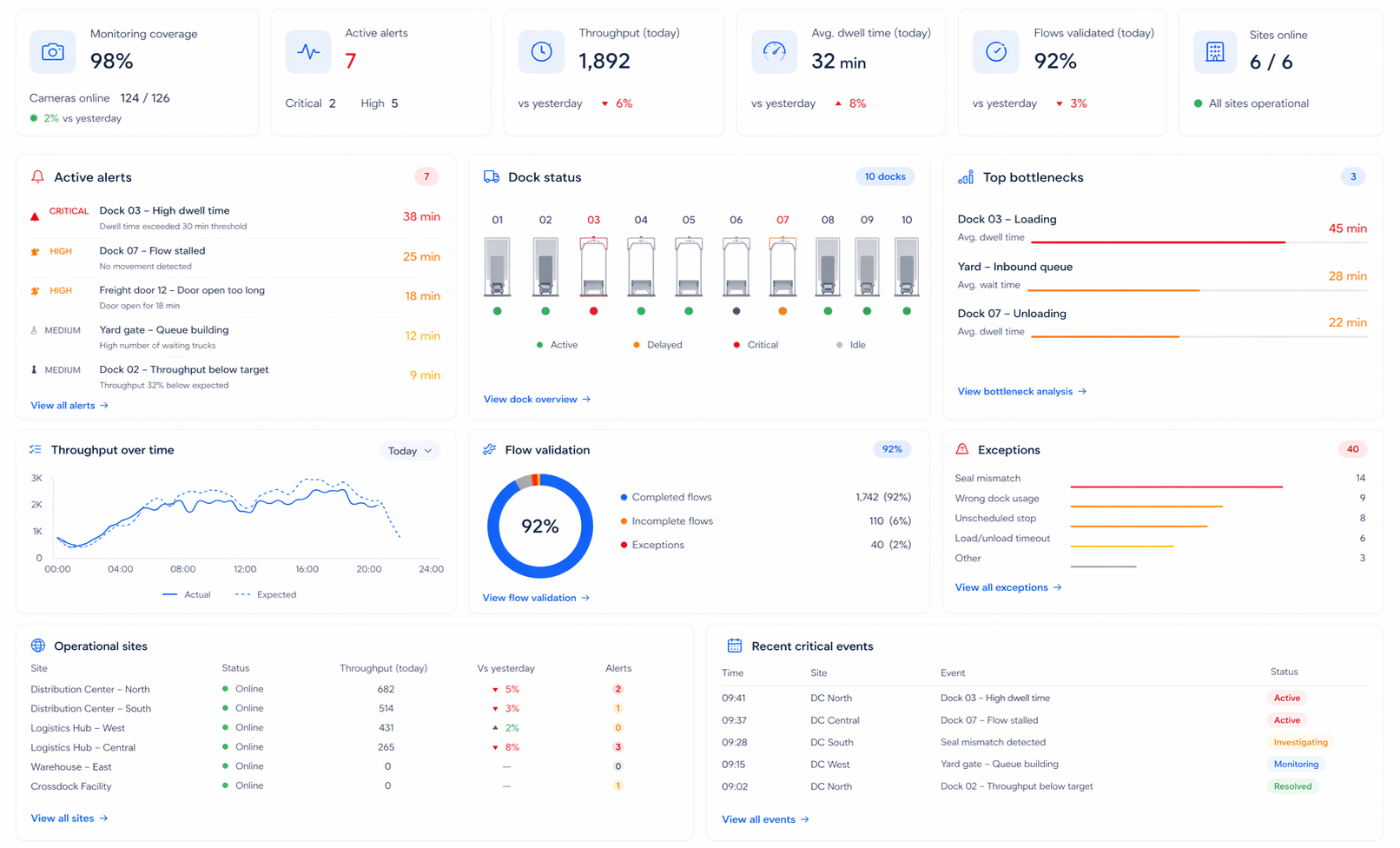
Task: Open View all events
Action: click(x=763, y=818)
